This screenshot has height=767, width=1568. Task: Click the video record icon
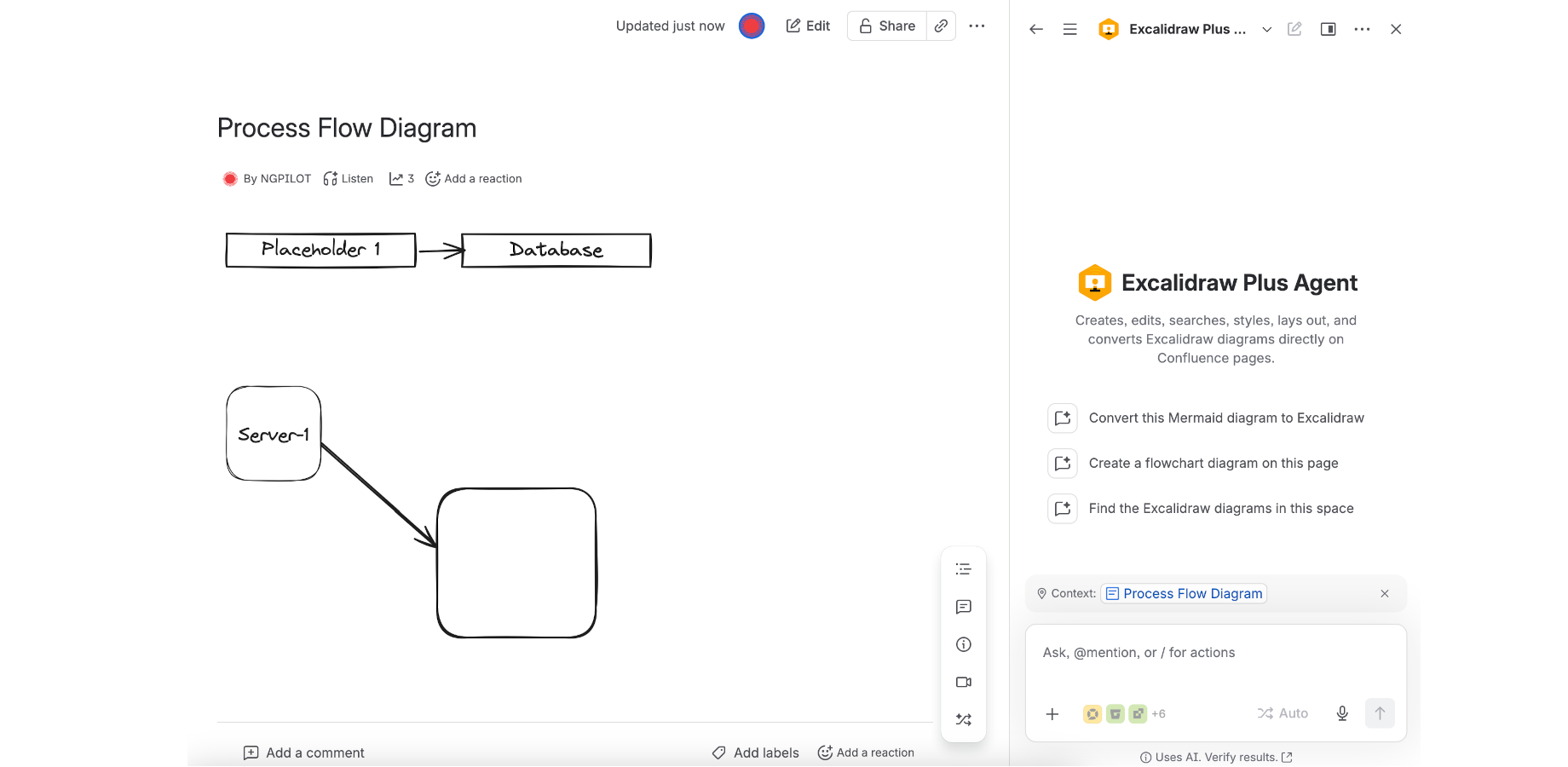pyautogui.click(x=964, y=682)
